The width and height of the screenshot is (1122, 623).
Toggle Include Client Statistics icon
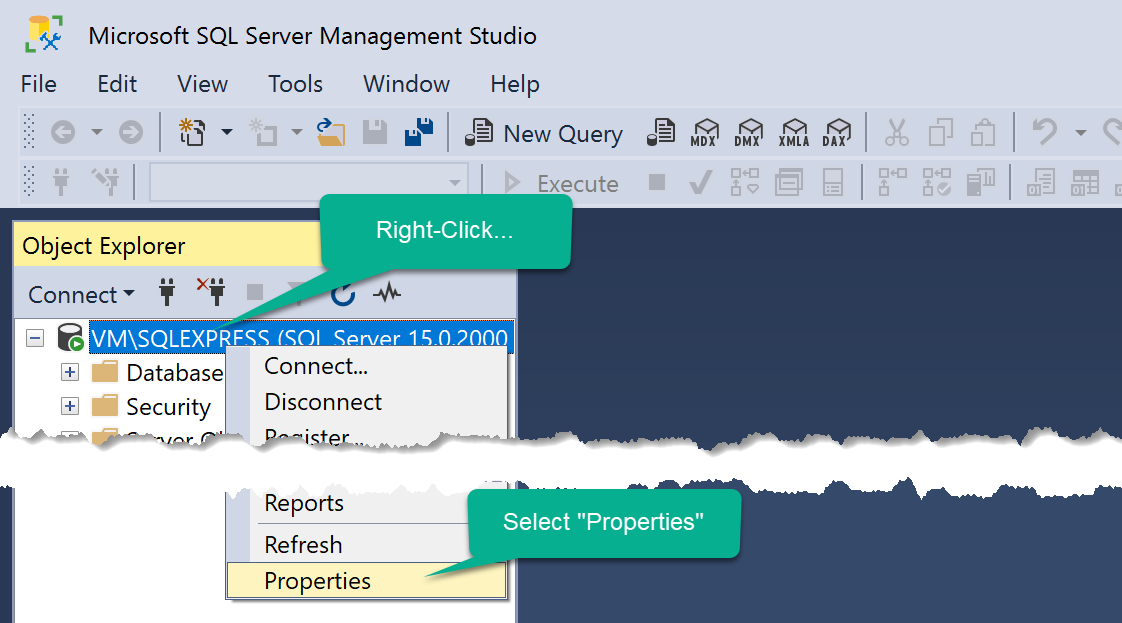[x=980, y=182]
